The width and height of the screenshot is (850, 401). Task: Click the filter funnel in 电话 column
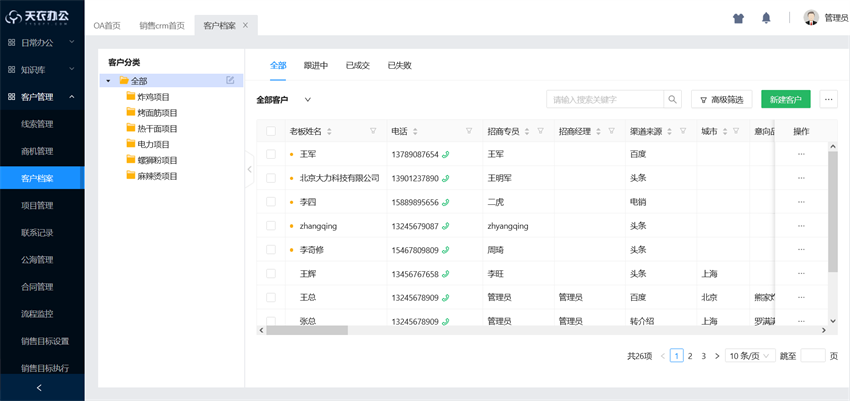(469, 131)
